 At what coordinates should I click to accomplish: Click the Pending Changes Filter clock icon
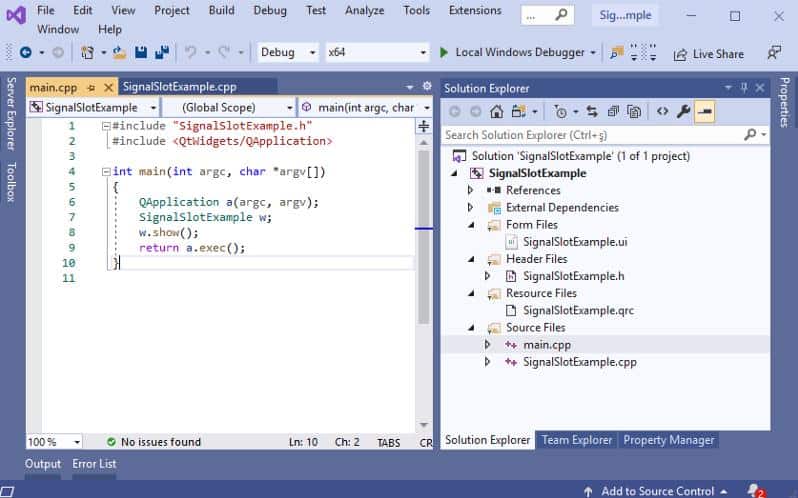coord(560,111)
